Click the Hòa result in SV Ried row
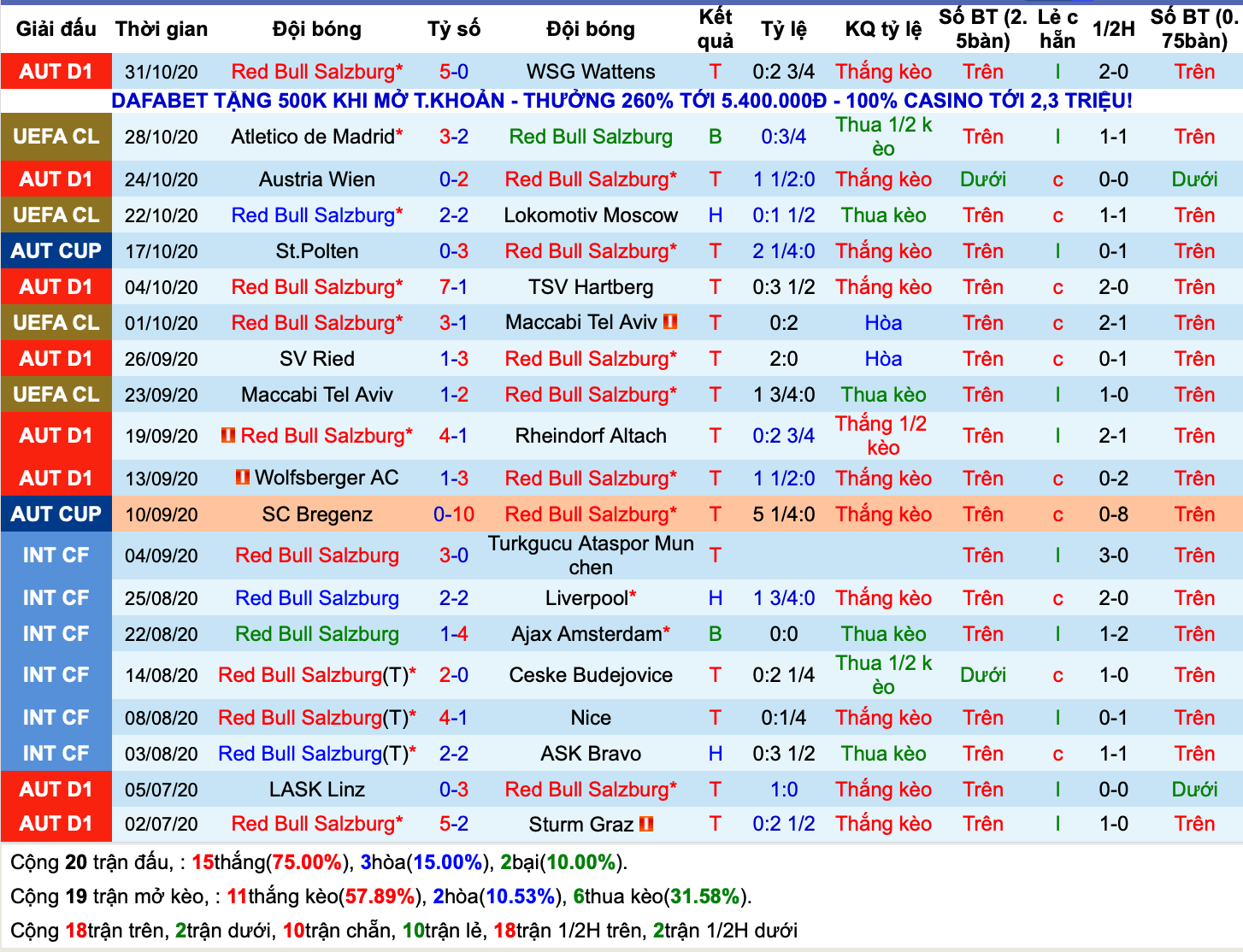Image resolution: width=1243 pixels, height=952 pixels. tap(883, 359)
